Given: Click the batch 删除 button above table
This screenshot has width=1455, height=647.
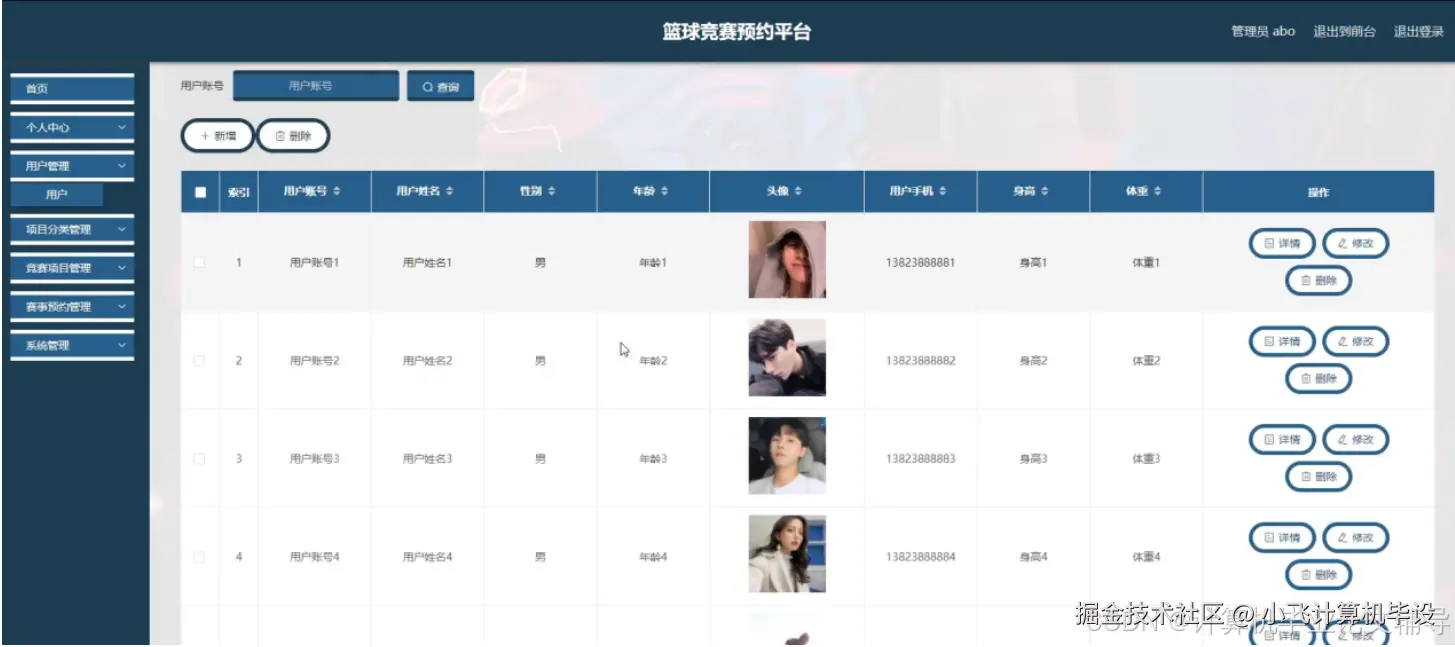Looking at the screenshot, I should tap(293, 136).
